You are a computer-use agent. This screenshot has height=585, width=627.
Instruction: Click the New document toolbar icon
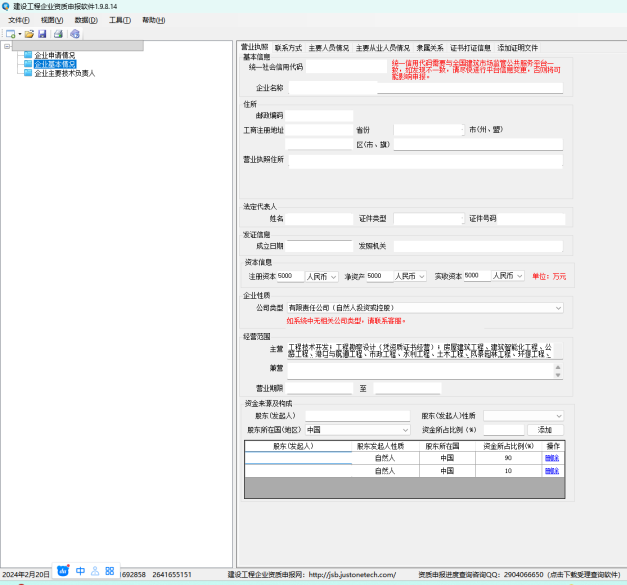click(x=10, y=34)
